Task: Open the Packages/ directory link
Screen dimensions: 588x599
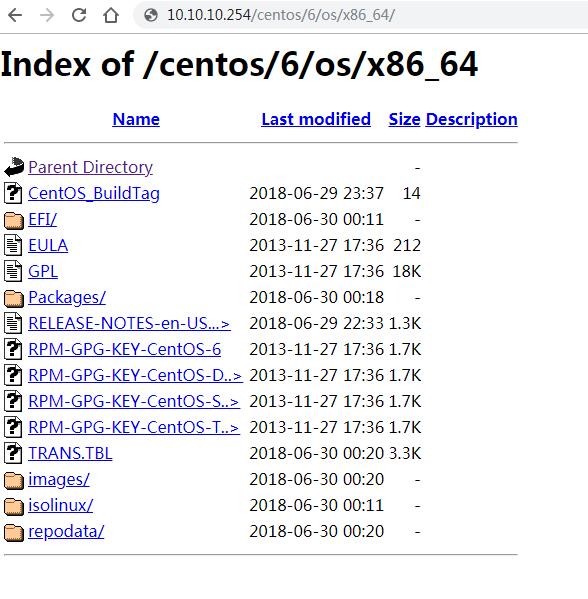Action: (67, 298)
